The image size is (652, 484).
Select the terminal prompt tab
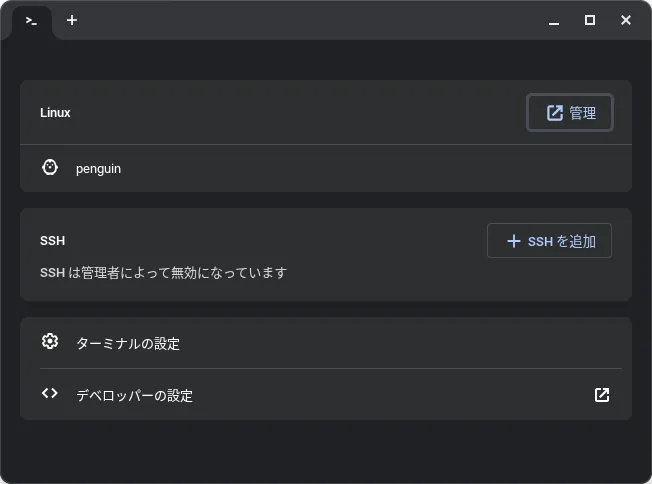(32, 21)
